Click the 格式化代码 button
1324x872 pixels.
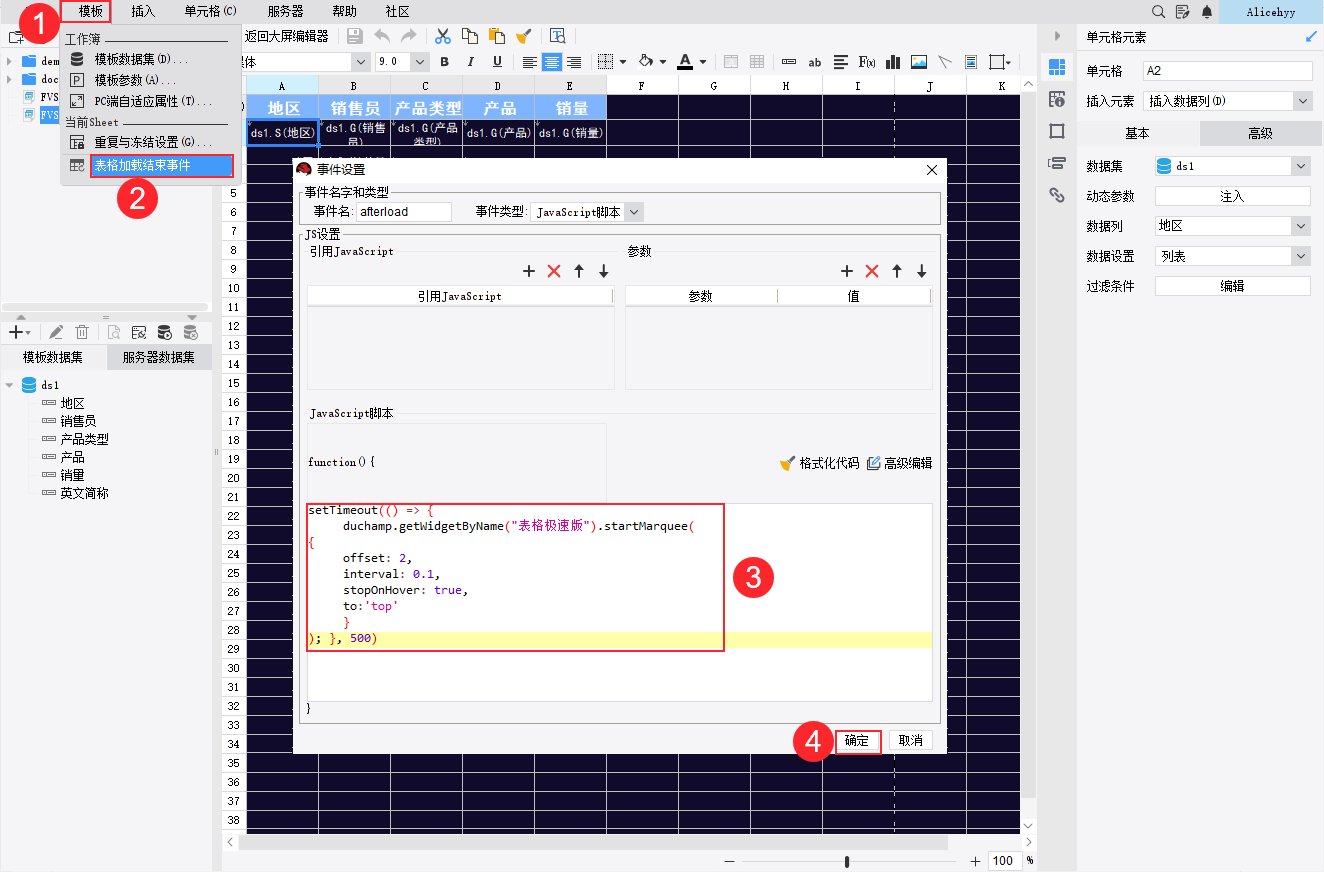(x=819, y=463)
